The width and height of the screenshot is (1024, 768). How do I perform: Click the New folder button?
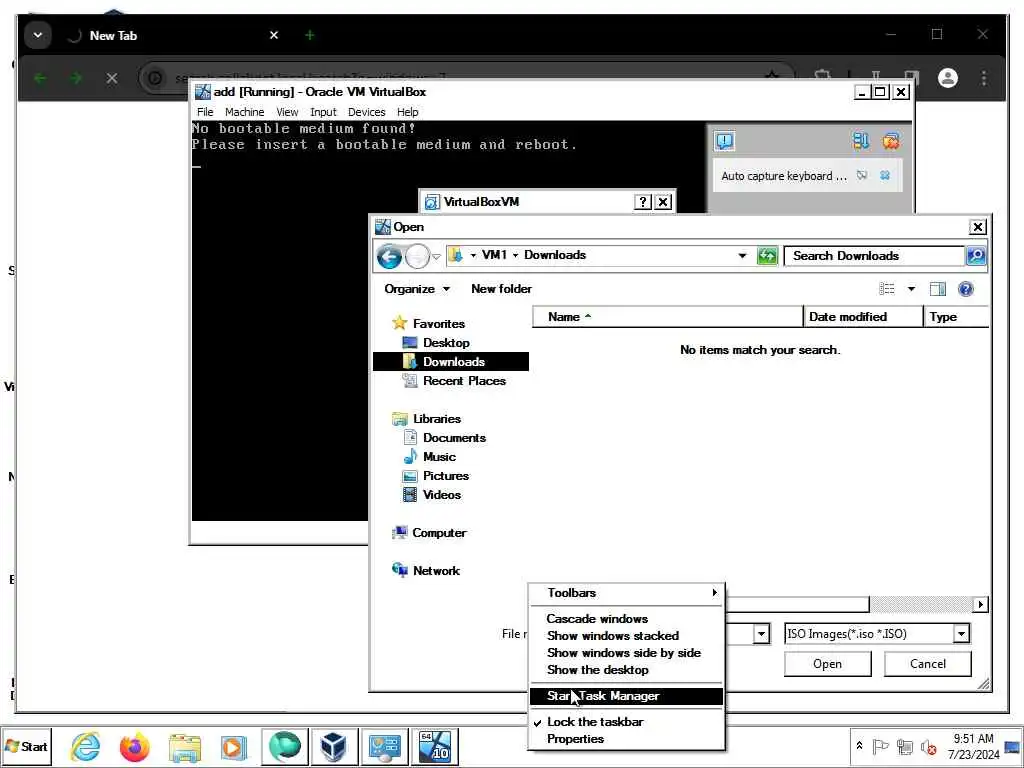[501, 289]
